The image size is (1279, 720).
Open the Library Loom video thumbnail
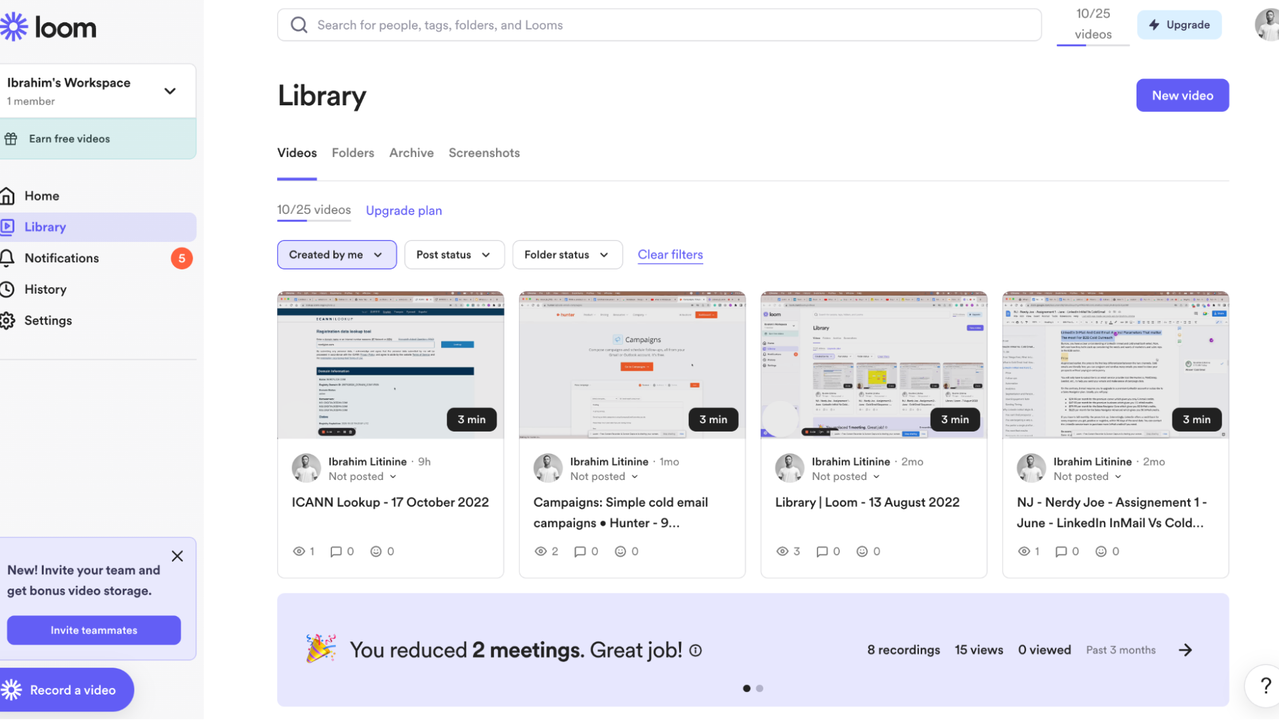(874, 365)
